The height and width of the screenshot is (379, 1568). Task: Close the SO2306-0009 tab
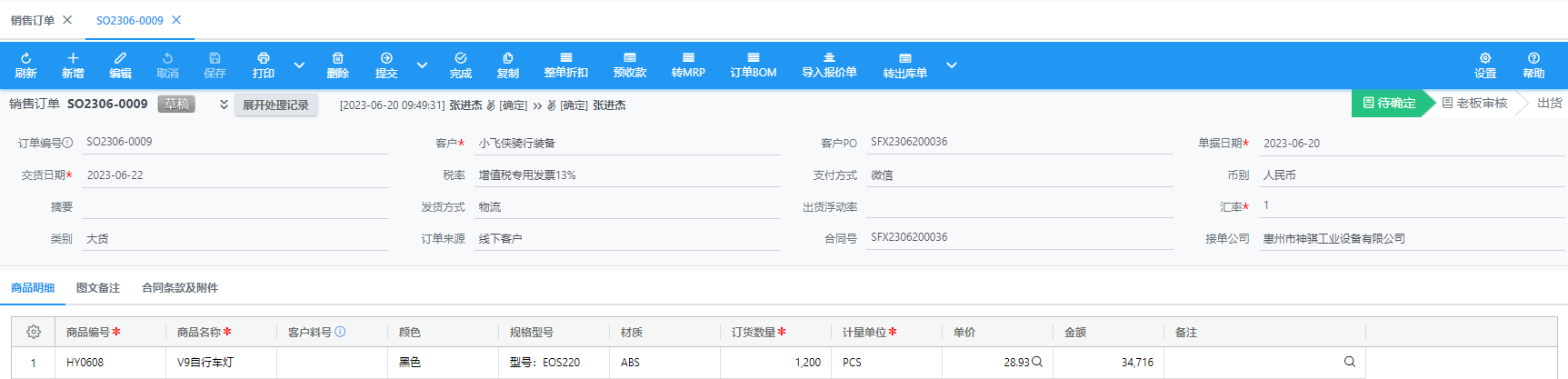tap(176, 20)
